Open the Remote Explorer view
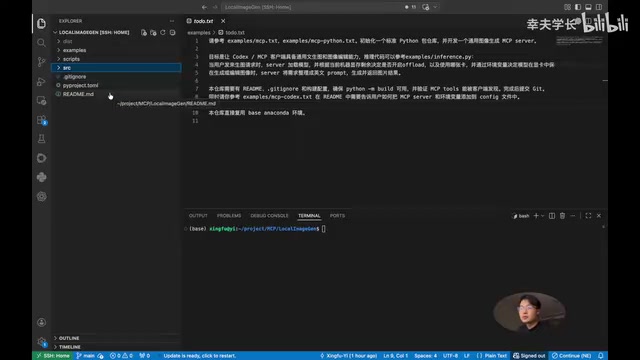Viewport: 640px width, 360px height. (x=41, y=100)
